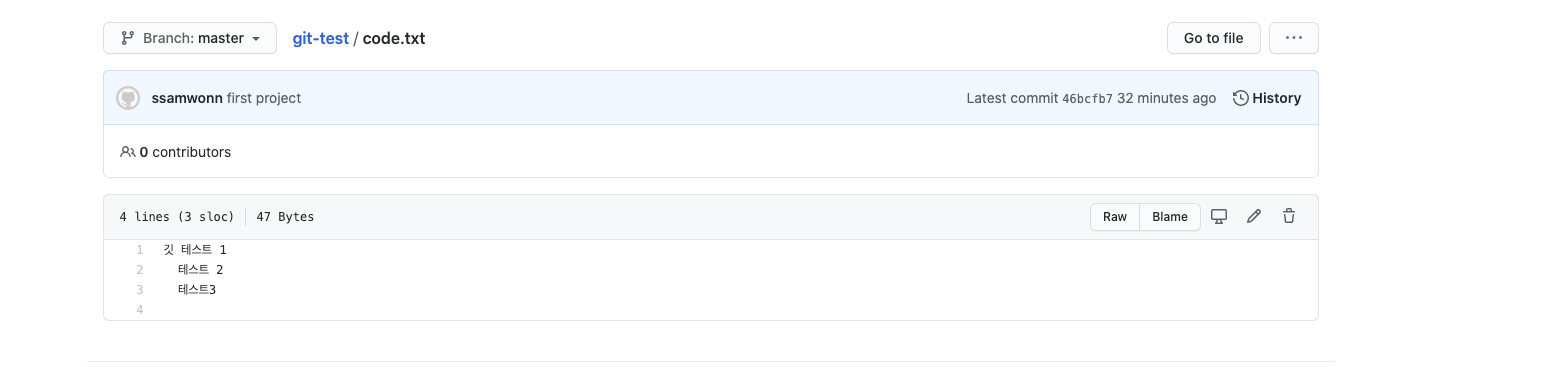Click the History clock icon

1241,98
